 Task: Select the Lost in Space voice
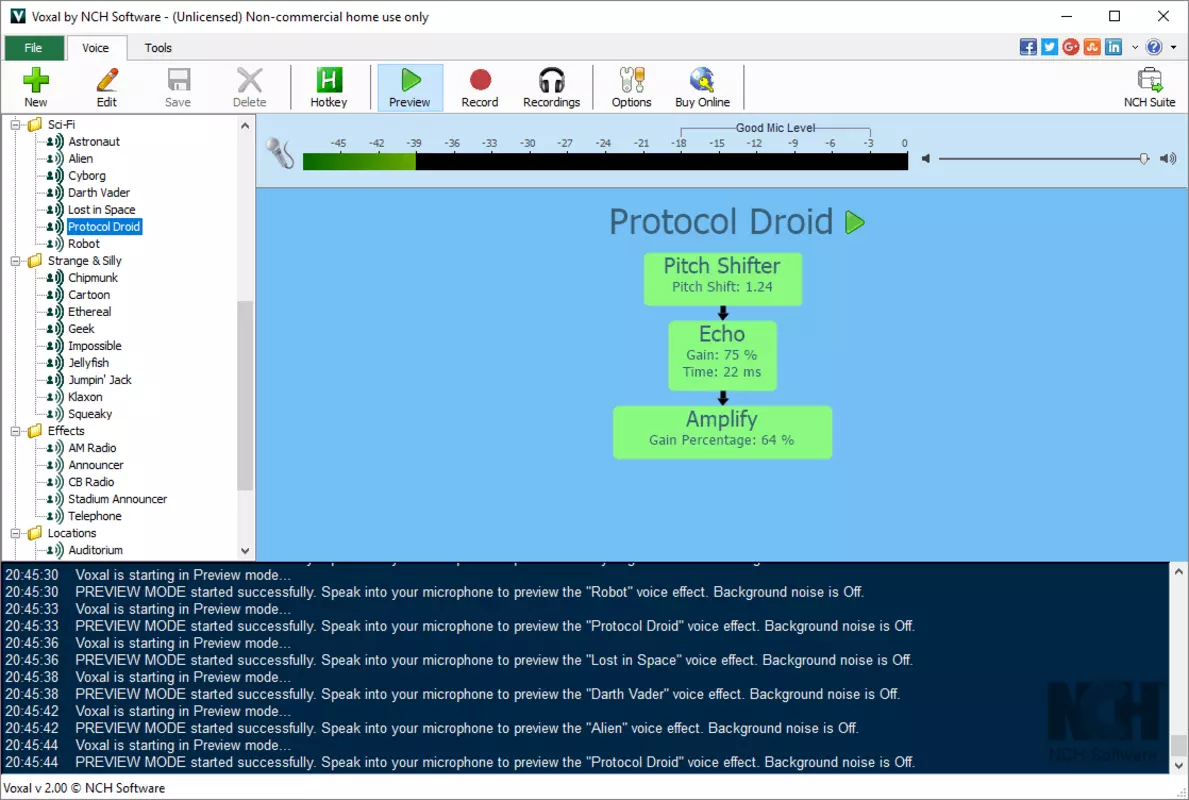pyautogui.click(x=102, y=210)
